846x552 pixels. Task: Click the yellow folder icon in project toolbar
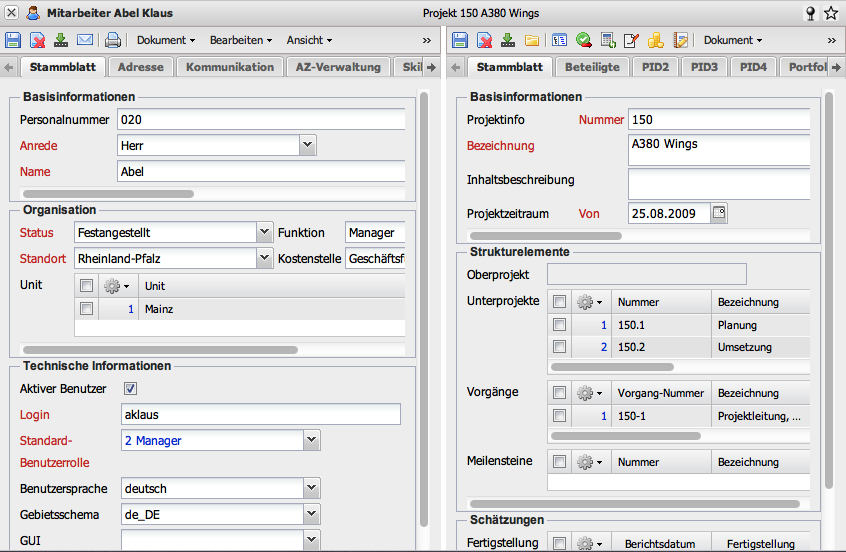pyautogui.click(x=532, y=40)
